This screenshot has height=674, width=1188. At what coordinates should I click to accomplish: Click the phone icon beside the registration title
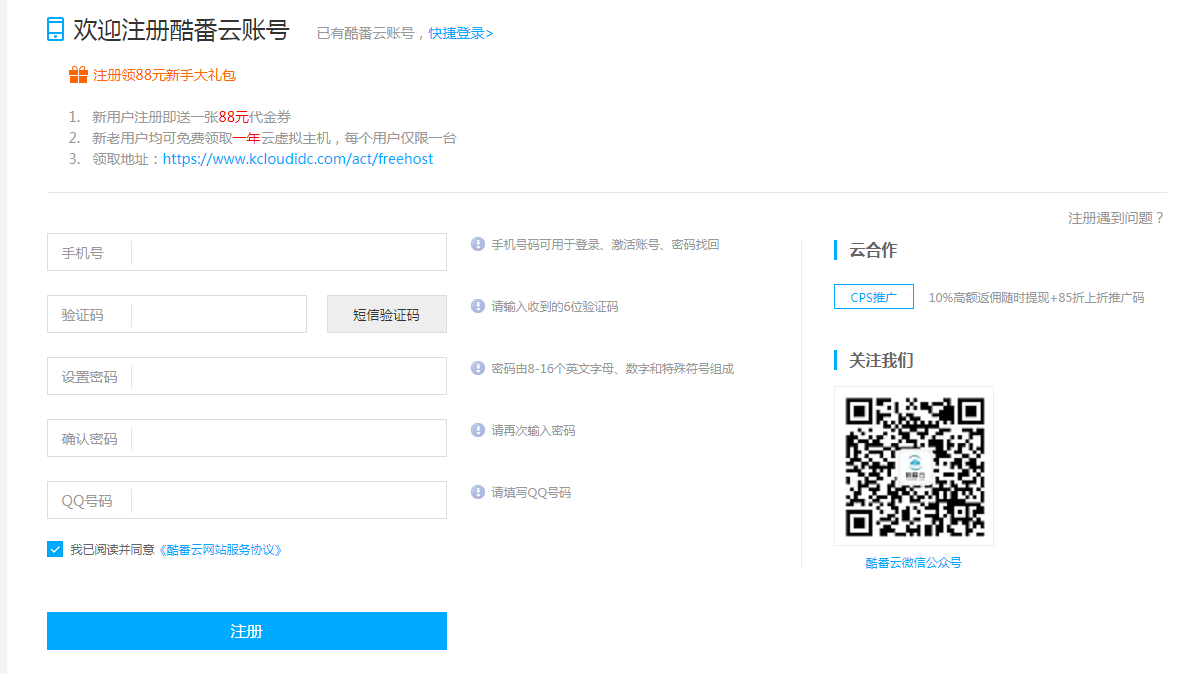pos(55,30)
